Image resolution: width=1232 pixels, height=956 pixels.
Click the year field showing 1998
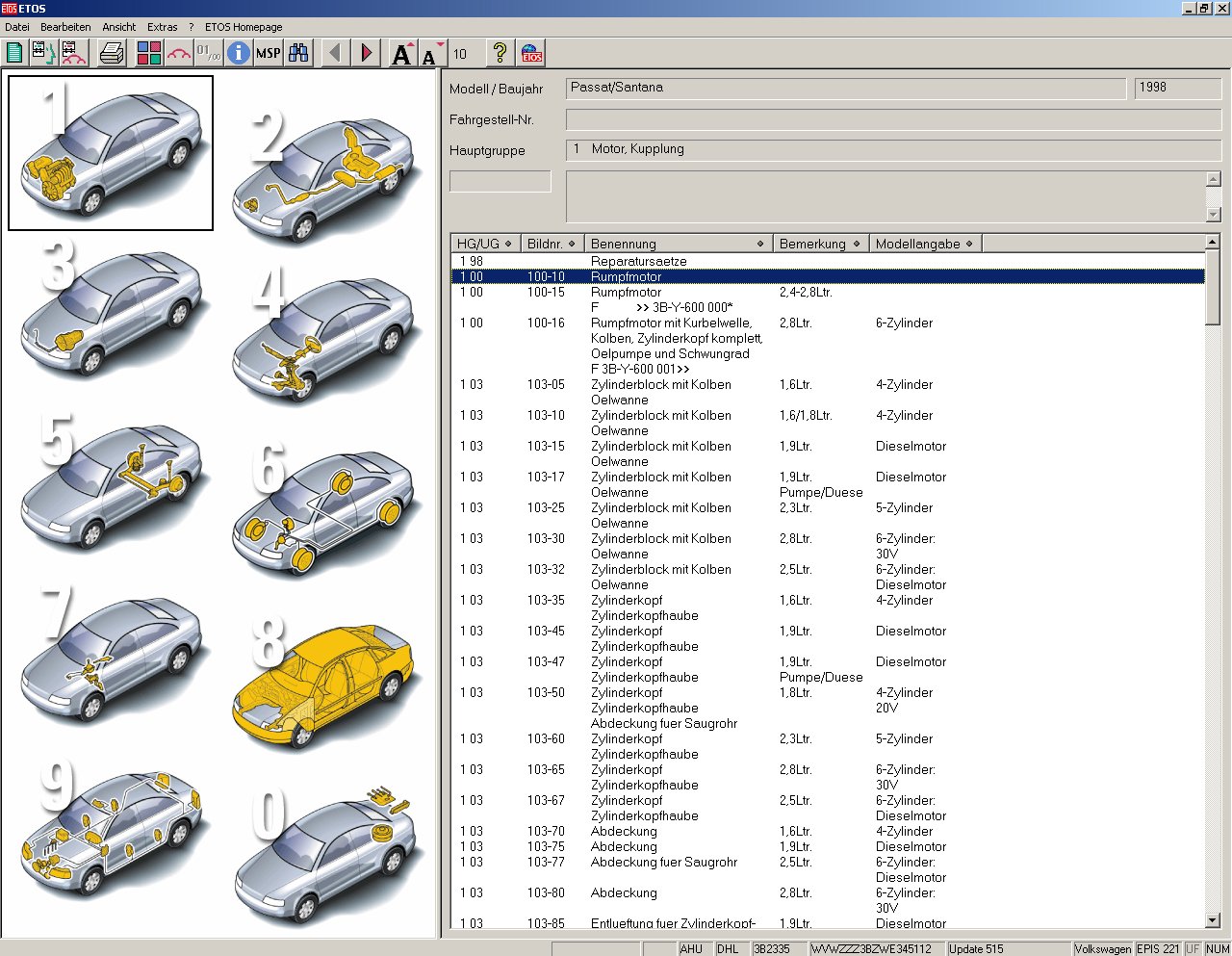1178,89
